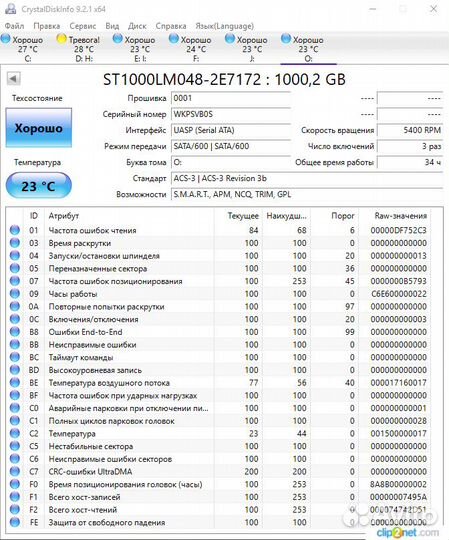Viewport: 449px width, 540px height.
Task: Click status icon for Частота ошибок позиционирования
Action: (14, 281)
